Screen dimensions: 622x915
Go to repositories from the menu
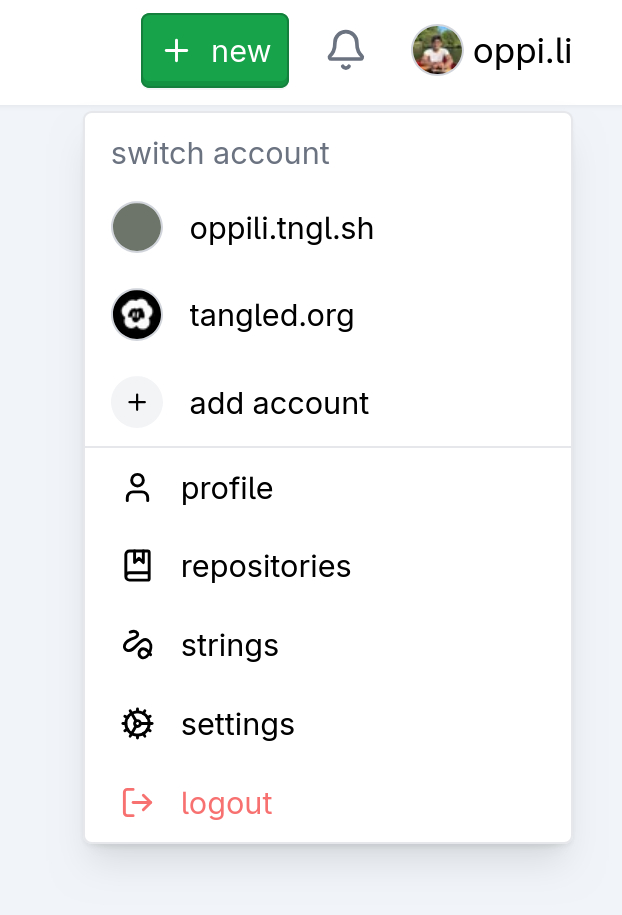coord(266,566)
